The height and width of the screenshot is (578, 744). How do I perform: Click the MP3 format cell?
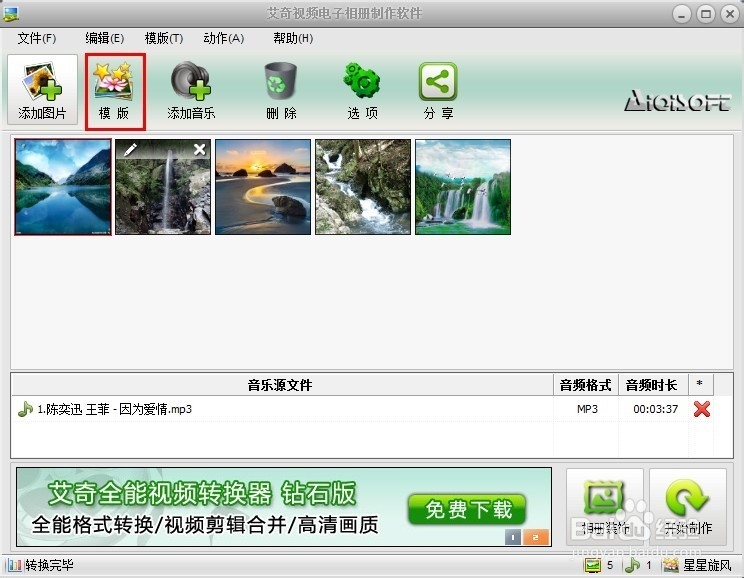click(587, 409)
